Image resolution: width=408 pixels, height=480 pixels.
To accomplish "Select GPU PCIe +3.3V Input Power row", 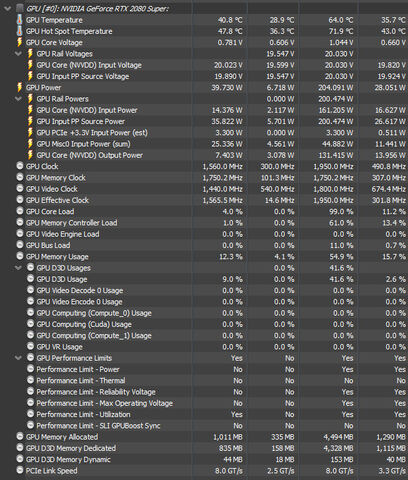I will (x=204, y=133).
